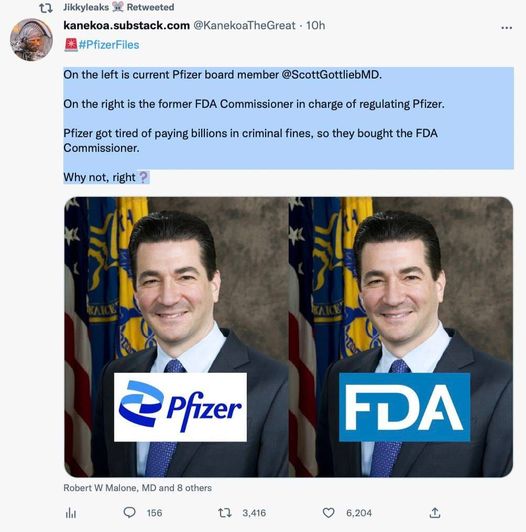Like the tweet with the heart icon
The image size is (526, 532).
tap(328, 512)
